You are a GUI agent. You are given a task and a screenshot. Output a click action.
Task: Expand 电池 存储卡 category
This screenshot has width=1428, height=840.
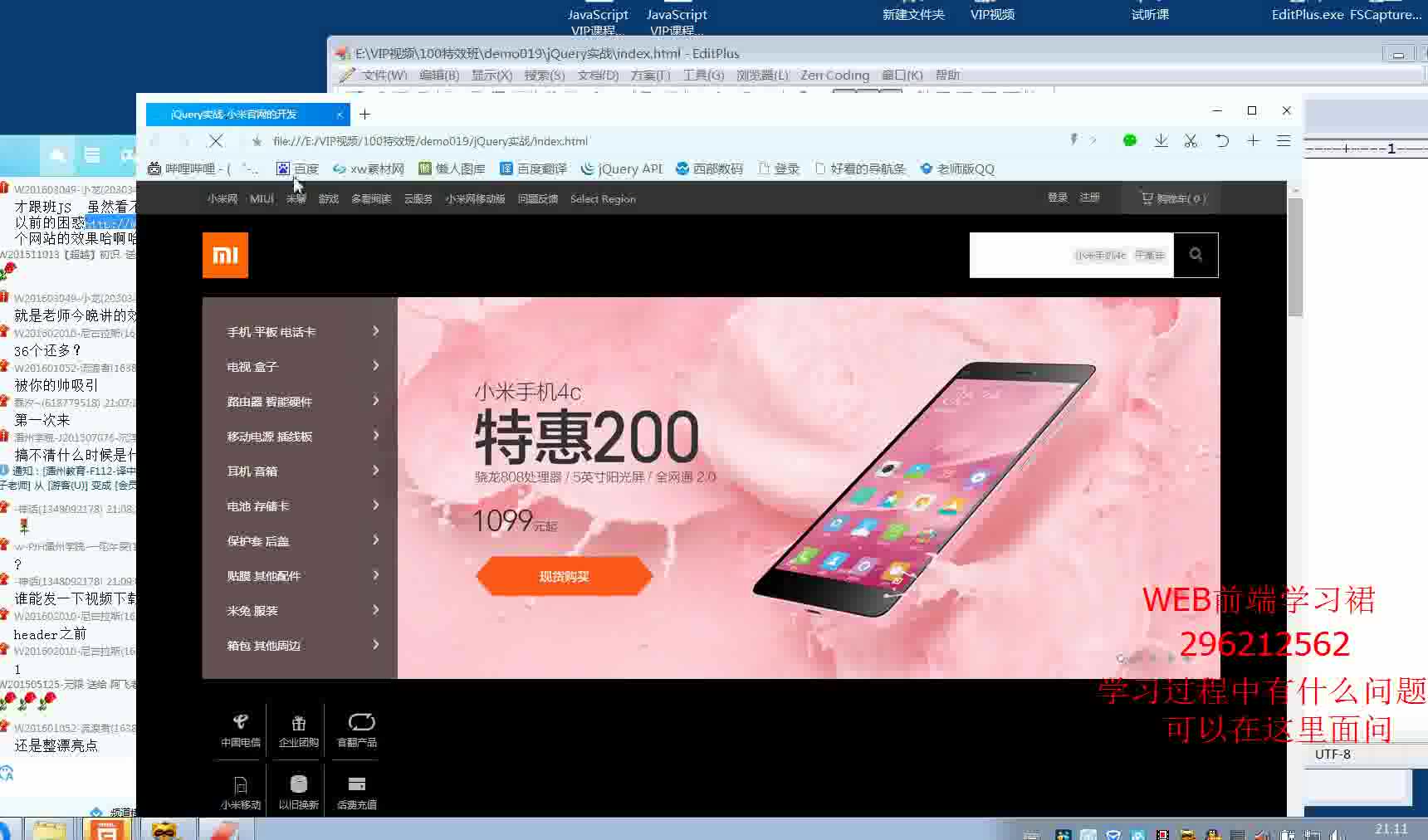(x=300, y=506)
